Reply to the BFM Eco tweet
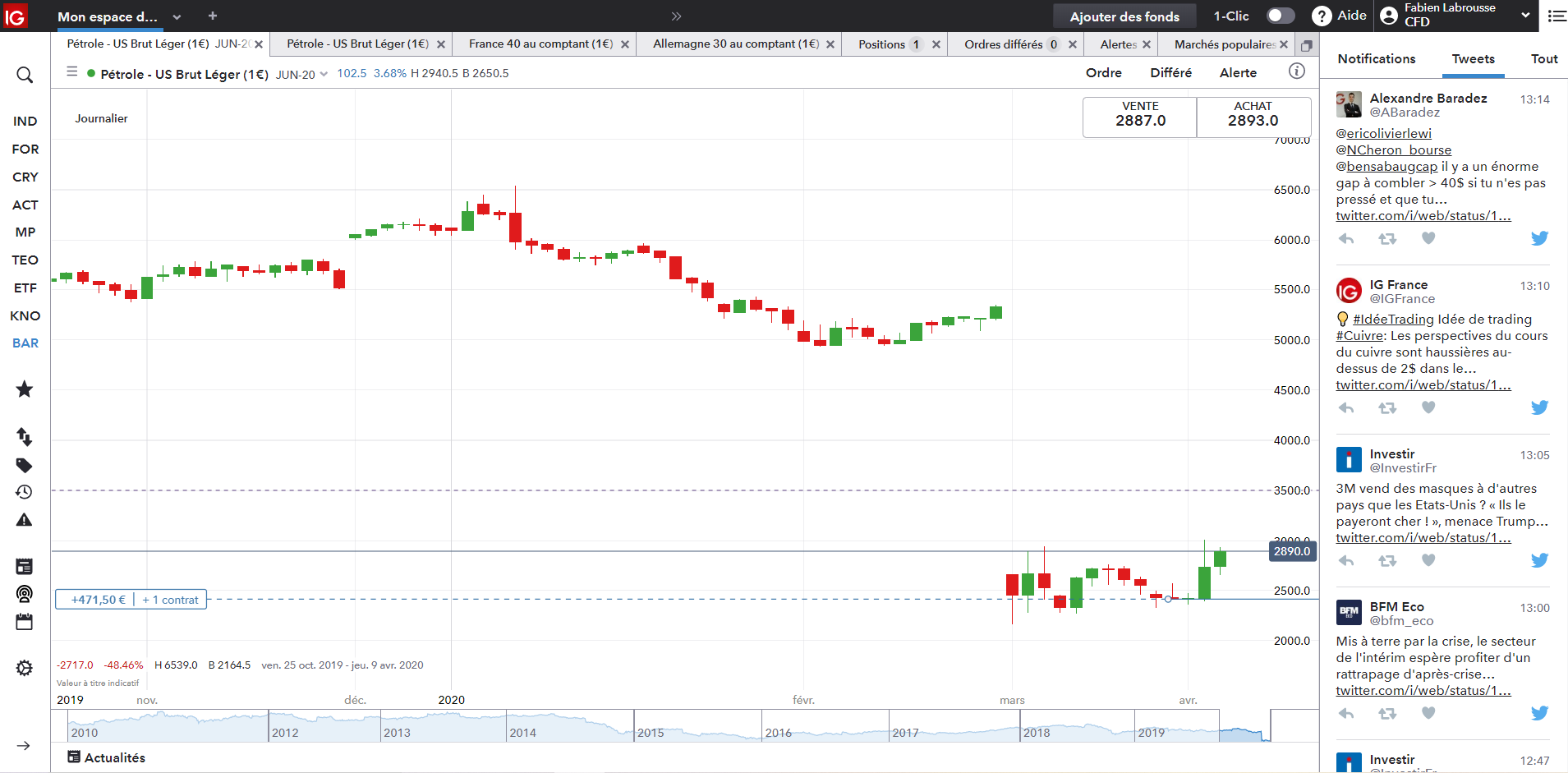 coord(1346,714)
